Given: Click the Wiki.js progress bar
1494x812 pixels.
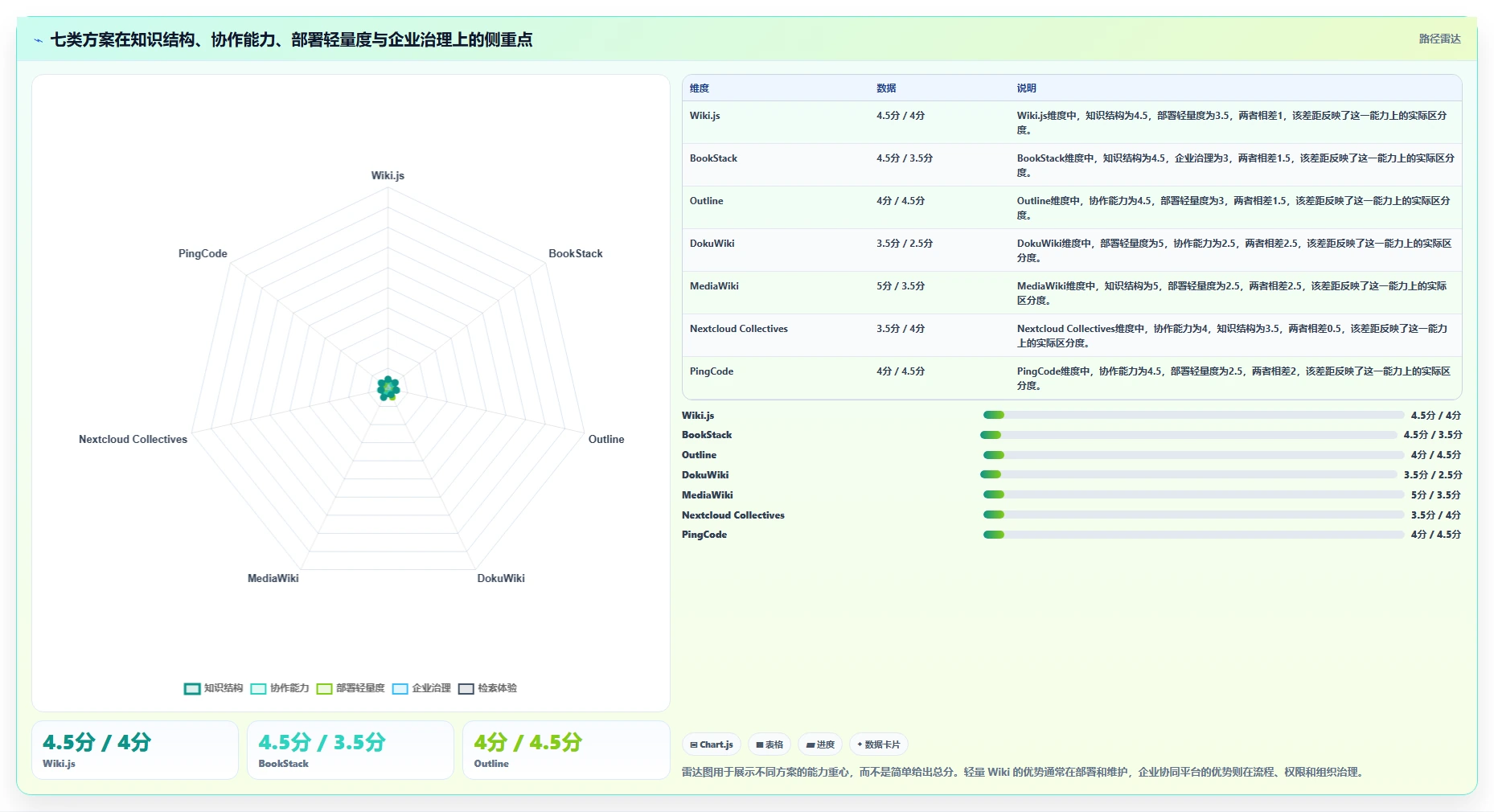Looking at the screenshot, I should click(x=1193, y=415).
